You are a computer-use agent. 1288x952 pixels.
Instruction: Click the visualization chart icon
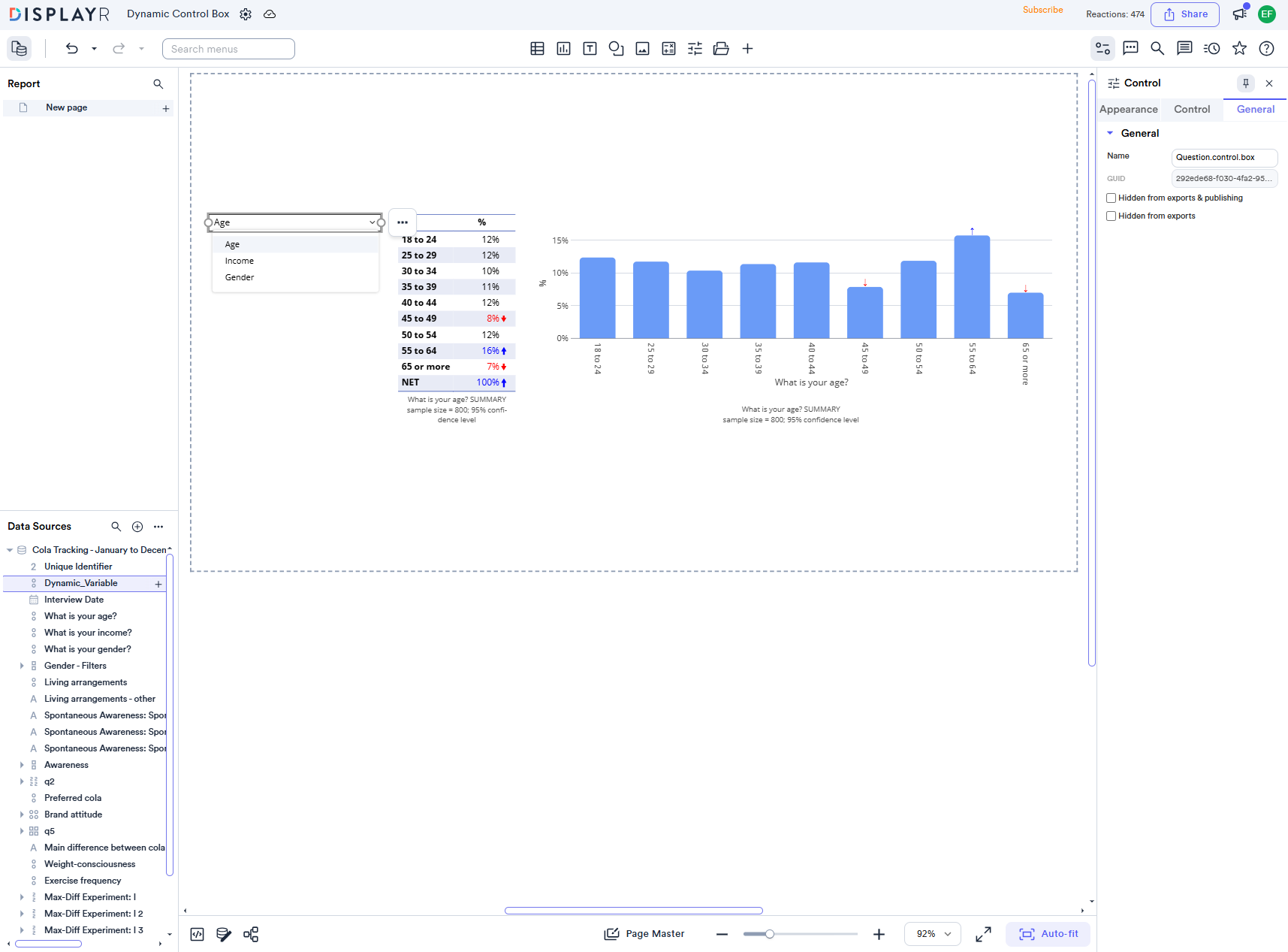pyautogui.click(x=563, y=49)
